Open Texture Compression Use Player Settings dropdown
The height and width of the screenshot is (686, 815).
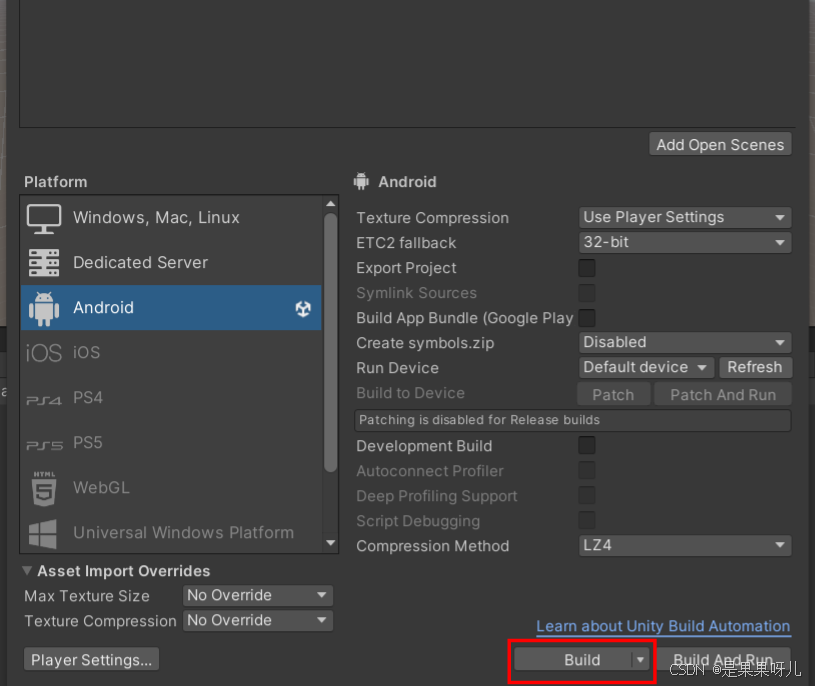[x=685, y=217]
